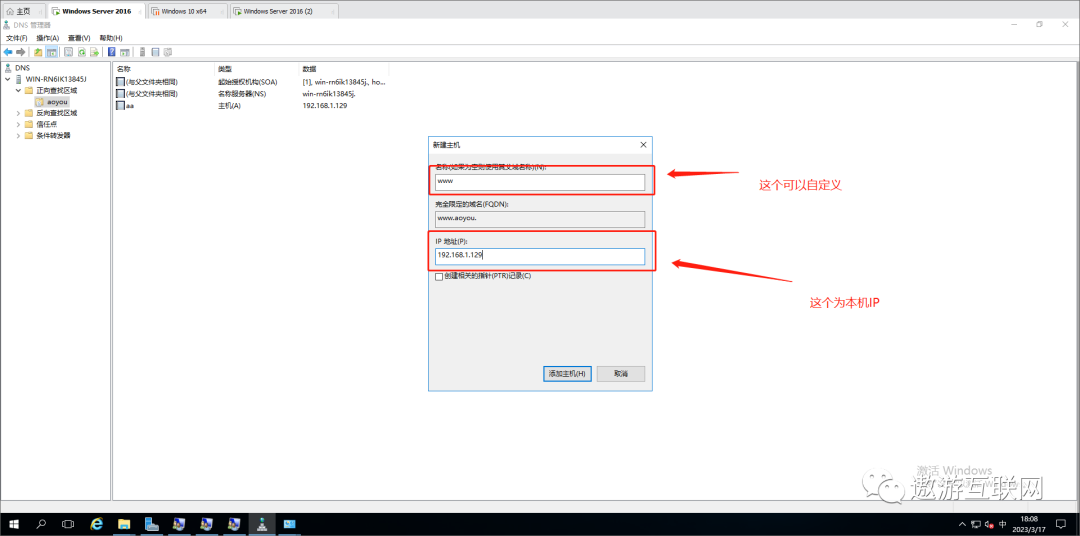Switch to the Windows 10 x64 tab

[x=187, y=11]
